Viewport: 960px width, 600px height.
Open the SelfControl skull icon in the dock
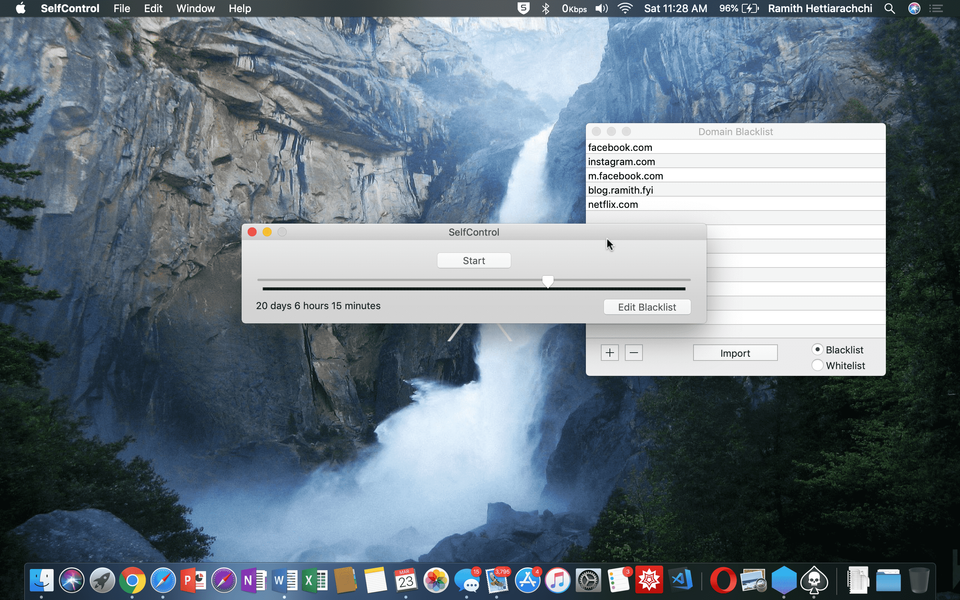(x=815, y=580)
